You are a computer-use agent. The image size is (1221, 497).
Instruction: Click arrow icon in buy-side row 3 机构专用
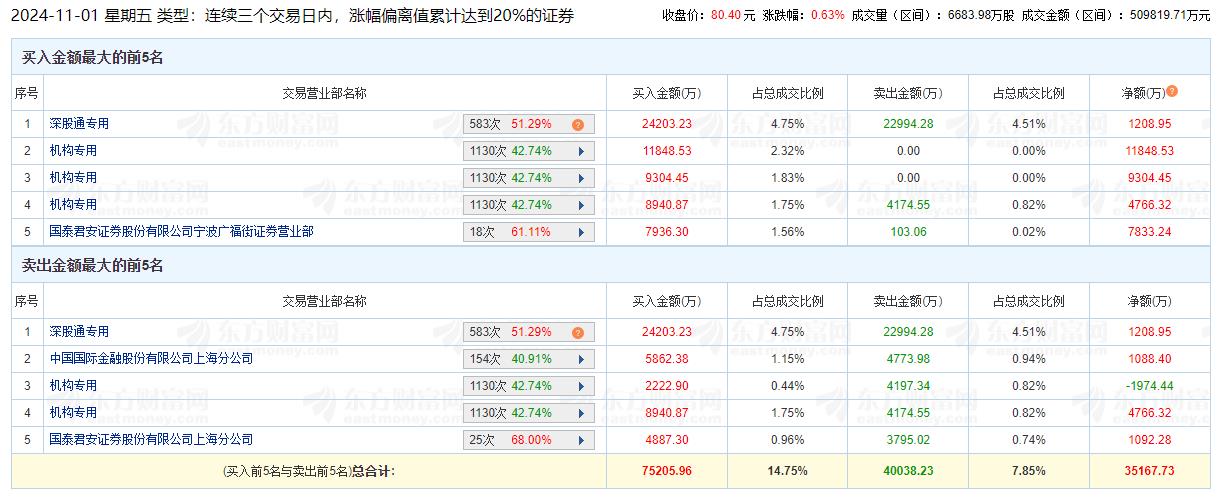pos(579,179)
